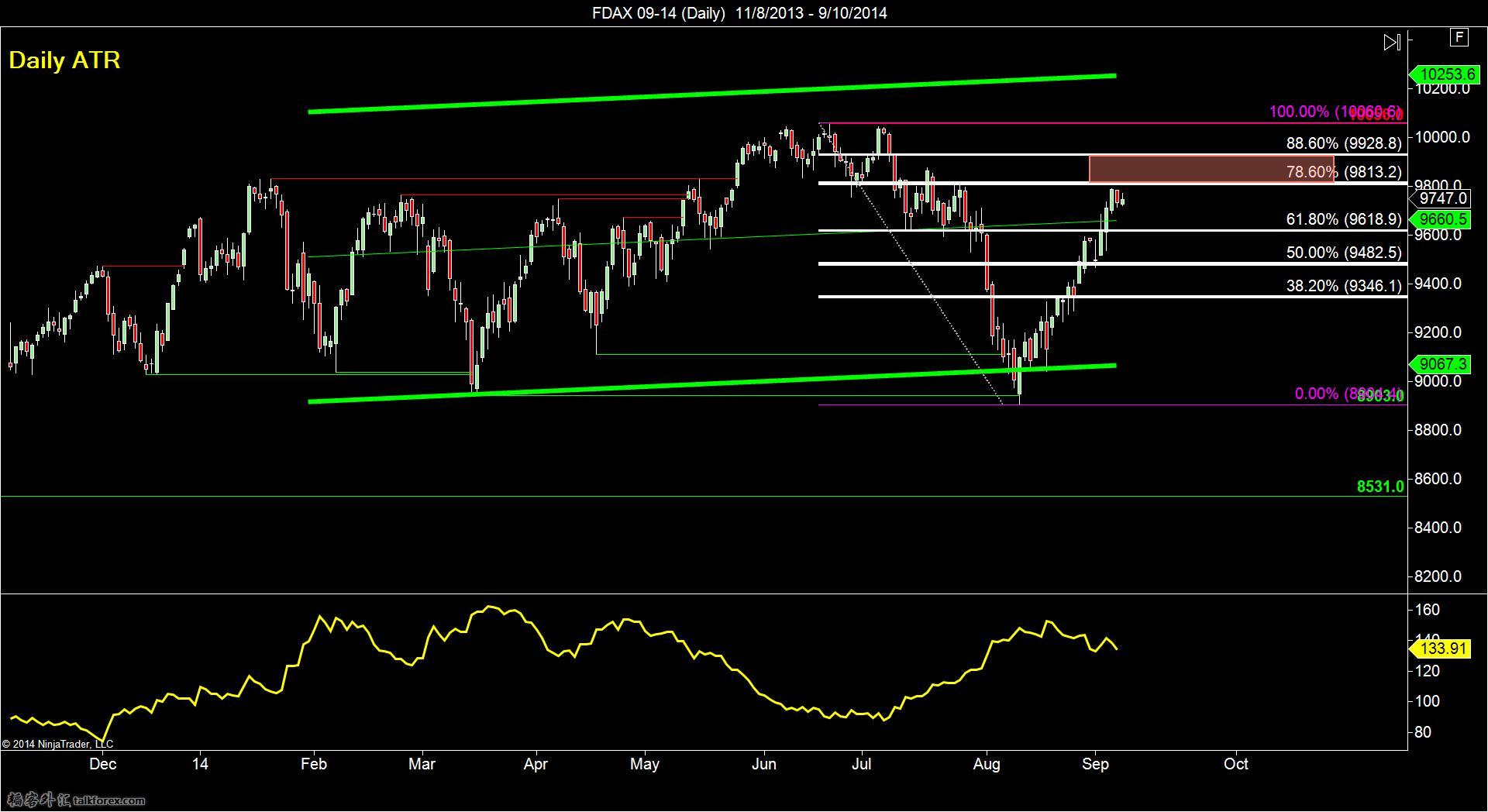Click the 14 year label on time axis
The width and height of the screenshot is (1488, 812).
200,764
